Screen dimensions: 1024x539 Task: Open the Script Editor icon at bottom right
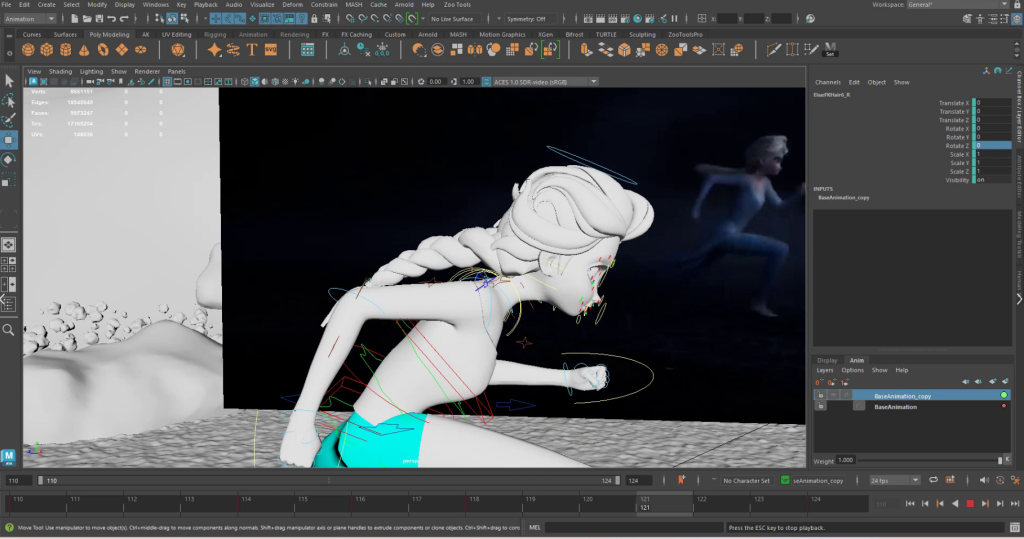coord(1014,527)
